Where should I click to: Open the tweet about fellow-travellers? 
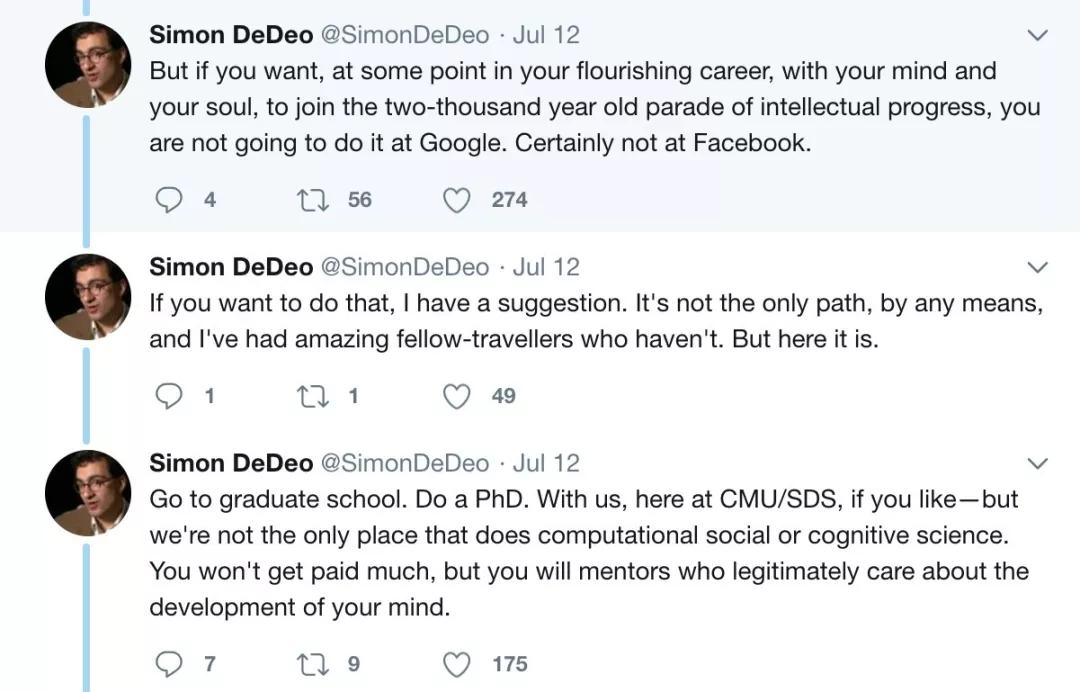tap(595, 320)
